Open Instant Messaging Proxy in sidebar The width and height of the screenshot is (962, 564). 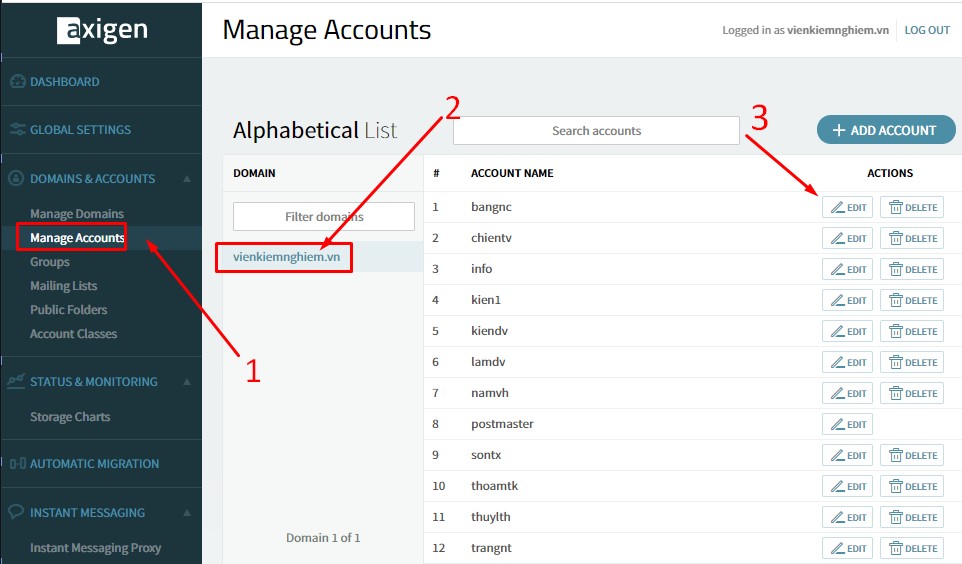pos(96,547)
